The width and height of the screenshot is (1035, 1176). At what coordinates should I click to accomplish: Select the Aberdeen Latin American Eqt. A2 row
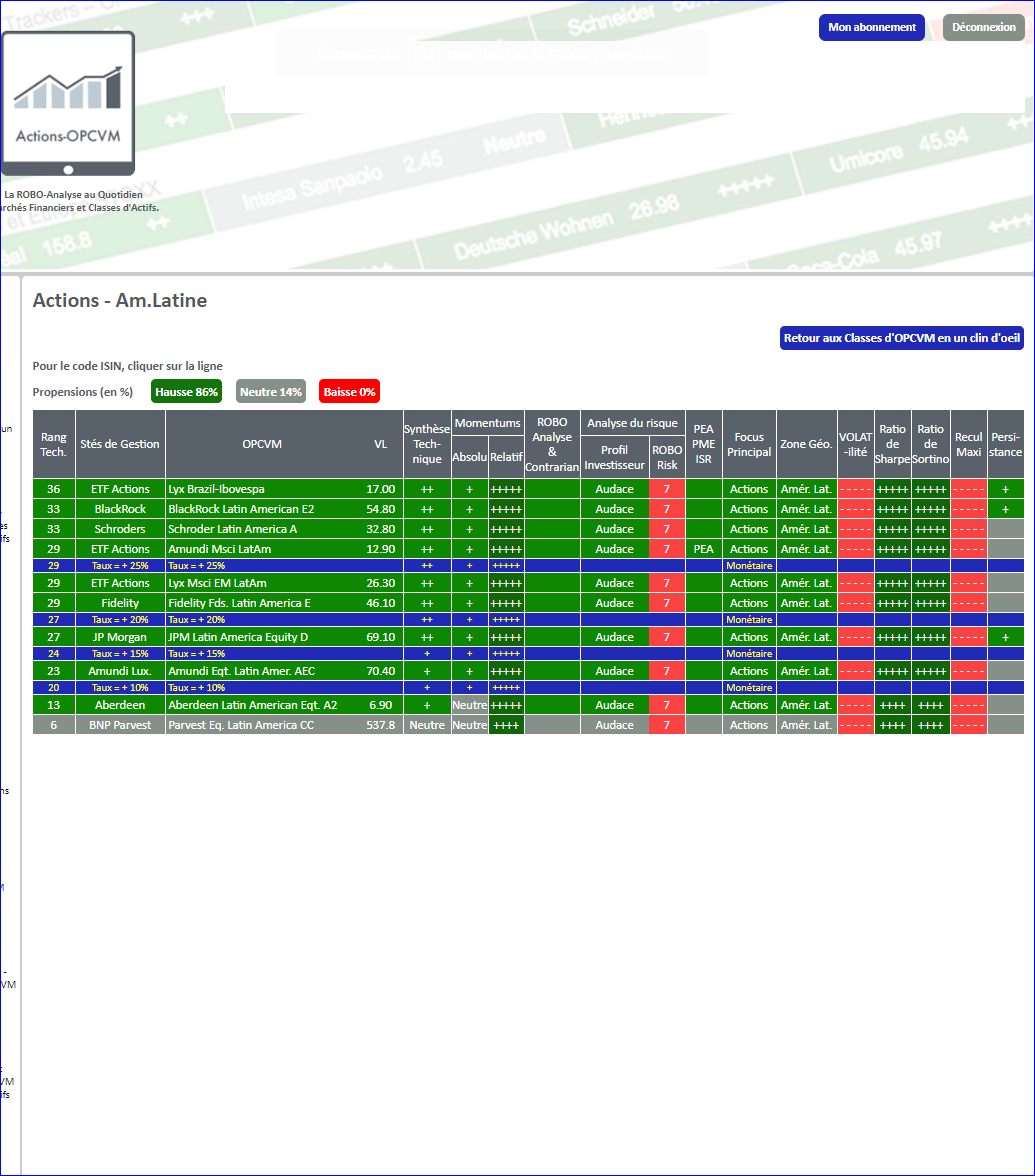pyautogui.click(x=528, y=705)
